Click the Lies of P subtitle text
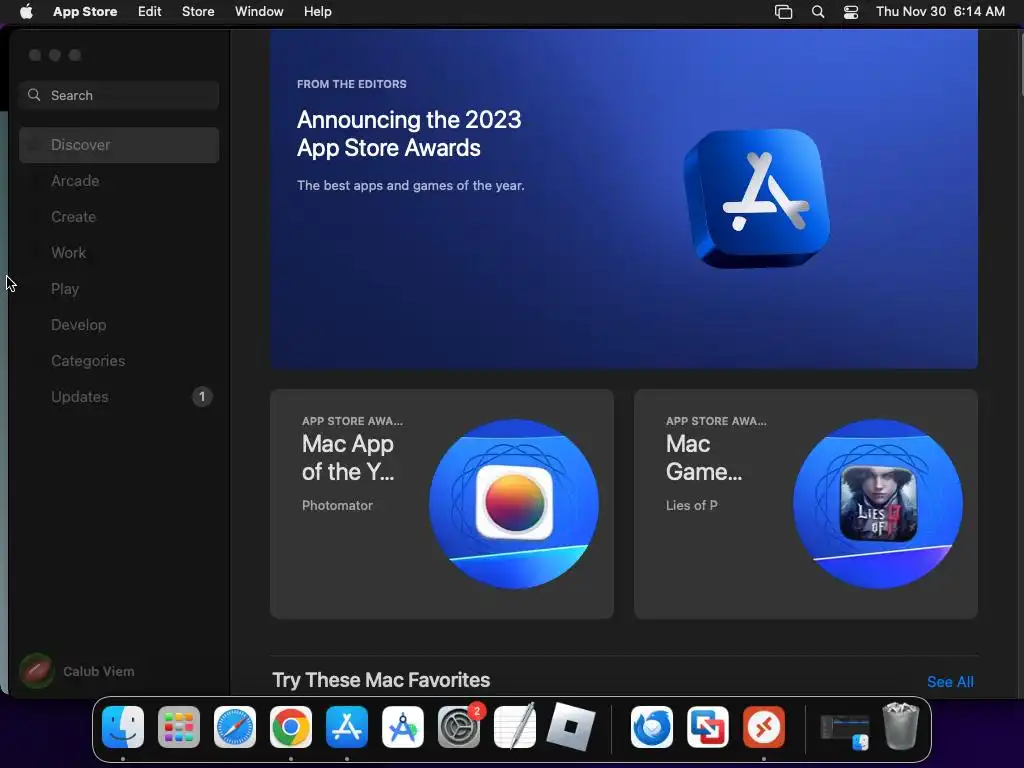The height and width of the screenshot is (768, 1024). (x=692, y=505)
